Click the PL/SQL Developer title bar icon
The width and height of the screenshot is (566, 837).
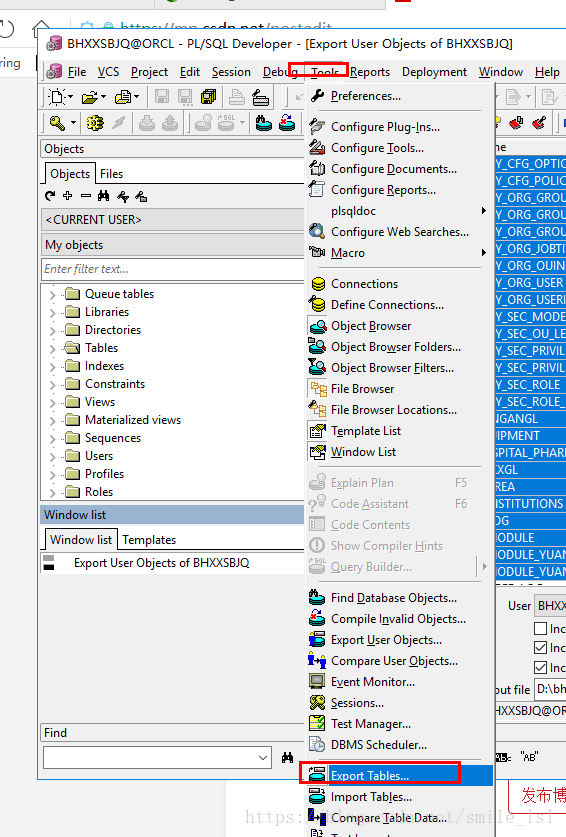(x=54, y=44)
